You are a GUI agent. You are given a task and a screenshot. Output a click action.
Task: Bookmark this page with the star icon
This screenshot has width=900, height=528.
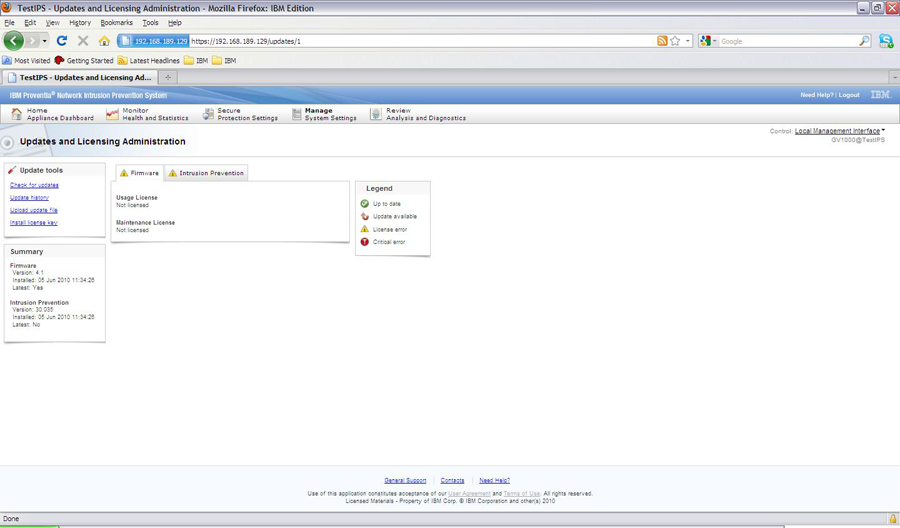pos(675,41)
